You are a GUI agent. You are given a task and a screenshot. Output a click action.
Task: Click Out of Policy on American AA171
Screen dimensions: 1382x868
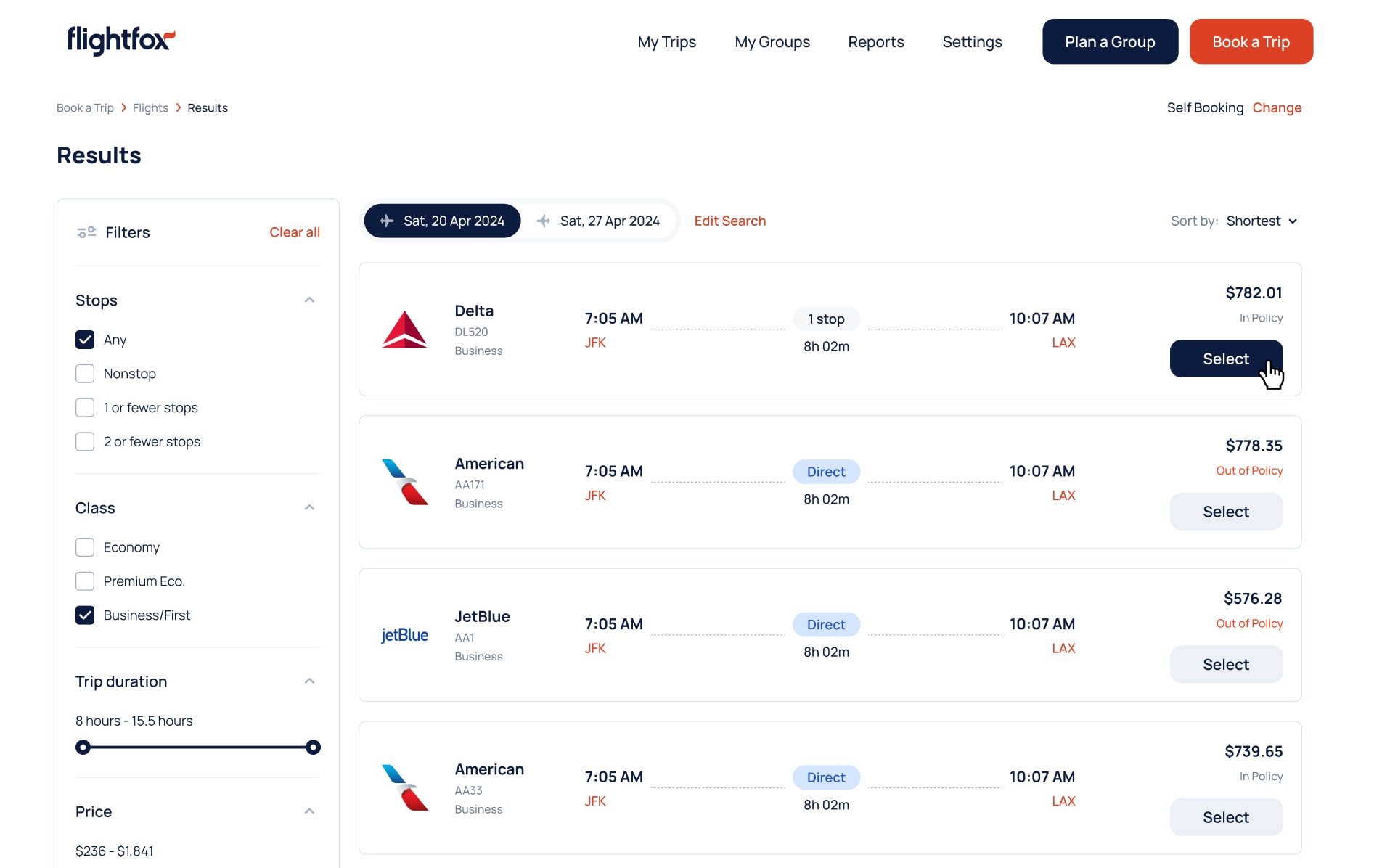(1249, 470)
